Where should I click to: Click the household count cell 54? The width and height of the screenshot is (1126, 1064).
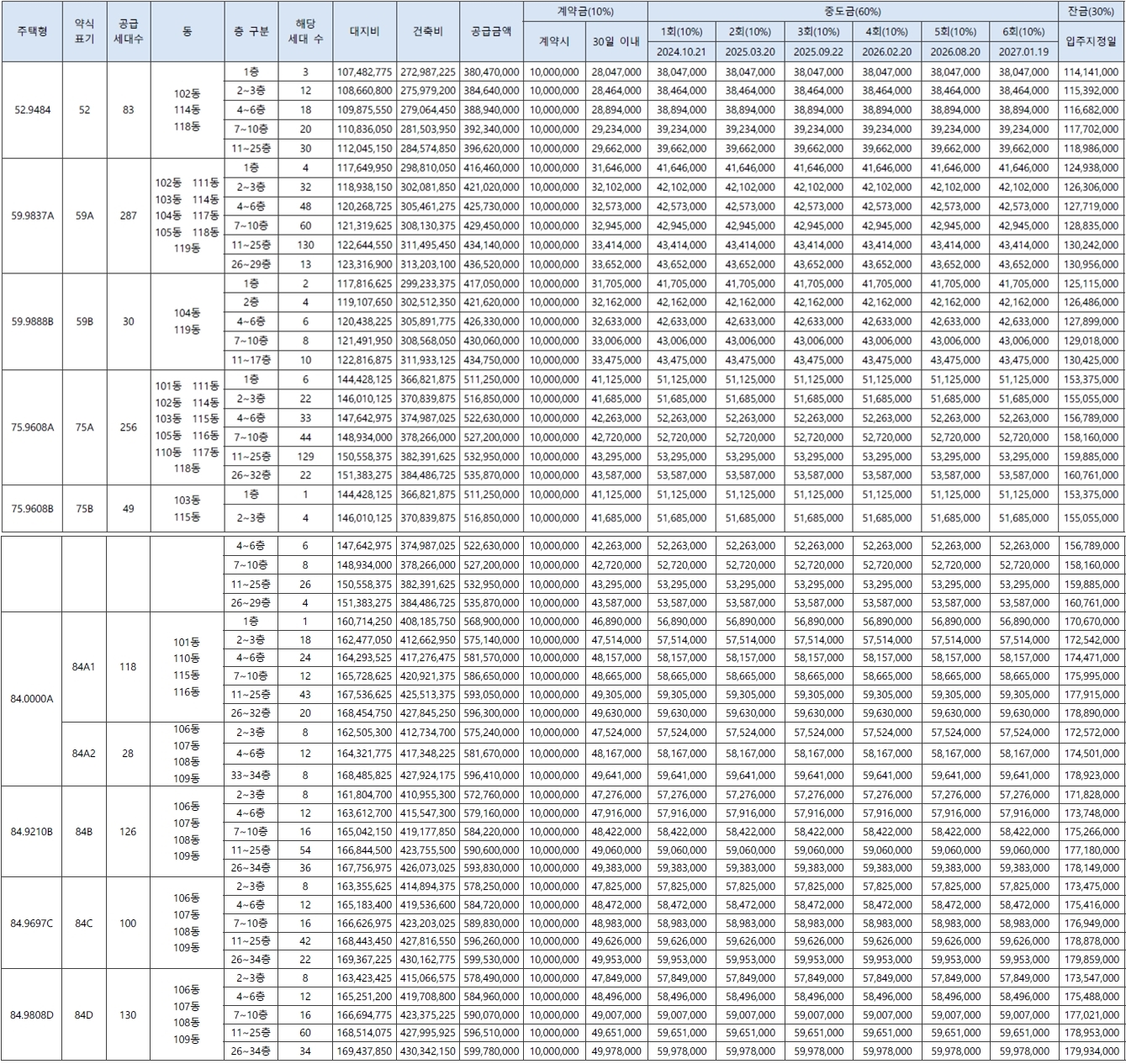click(x=305, y=850)
